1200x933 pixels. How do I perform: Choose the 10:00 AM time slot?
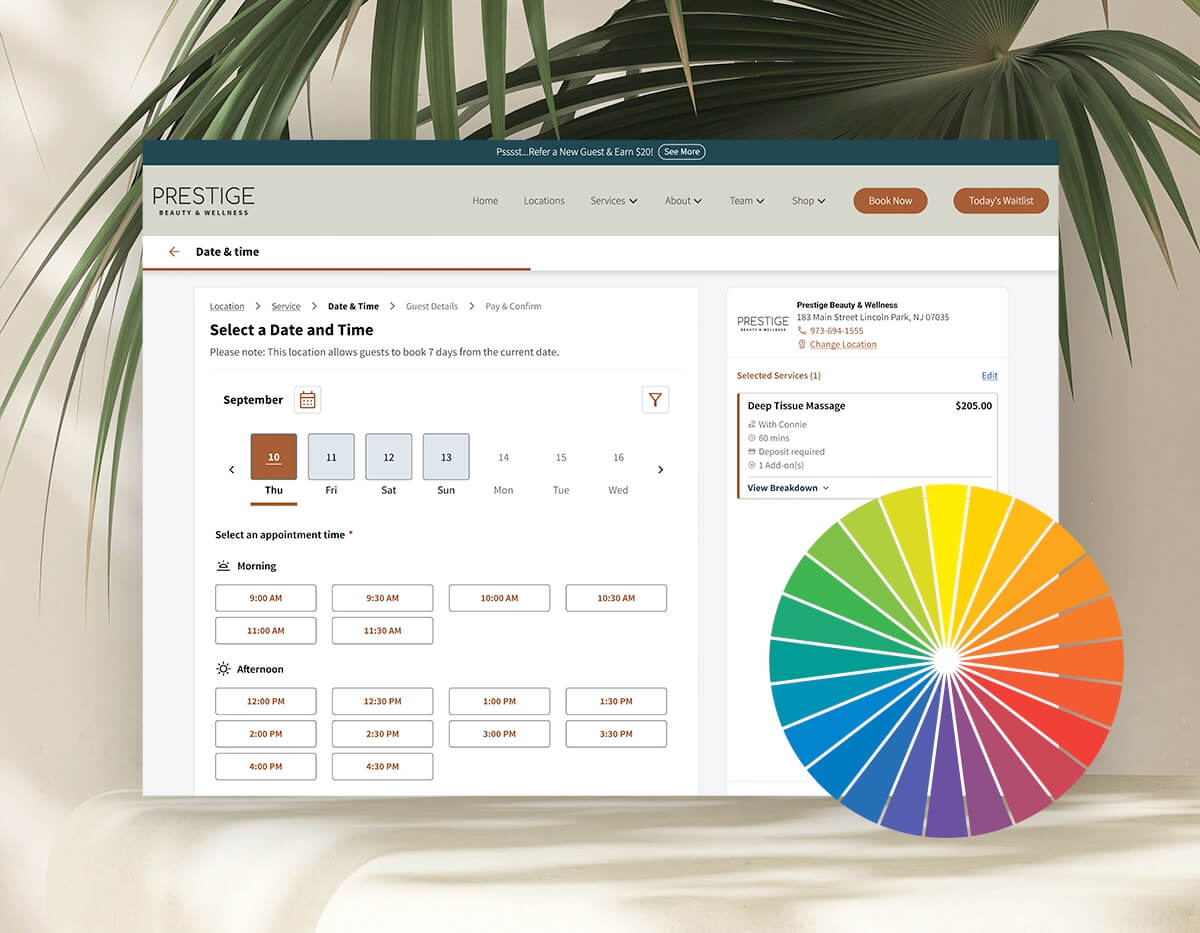pyautogui.click(x=499, y=598)
